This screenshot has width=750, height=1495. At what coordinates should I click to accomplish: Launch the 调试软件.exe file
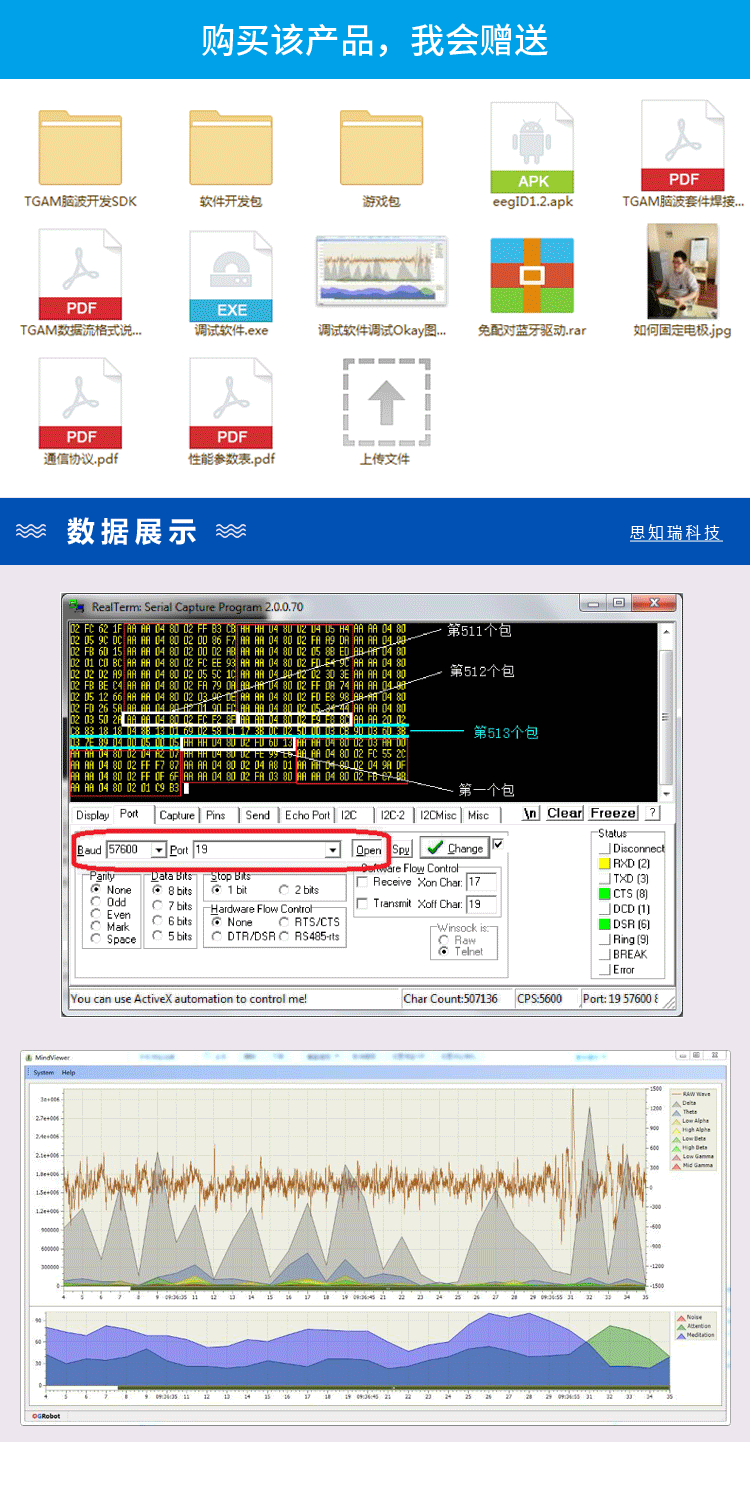231,275
